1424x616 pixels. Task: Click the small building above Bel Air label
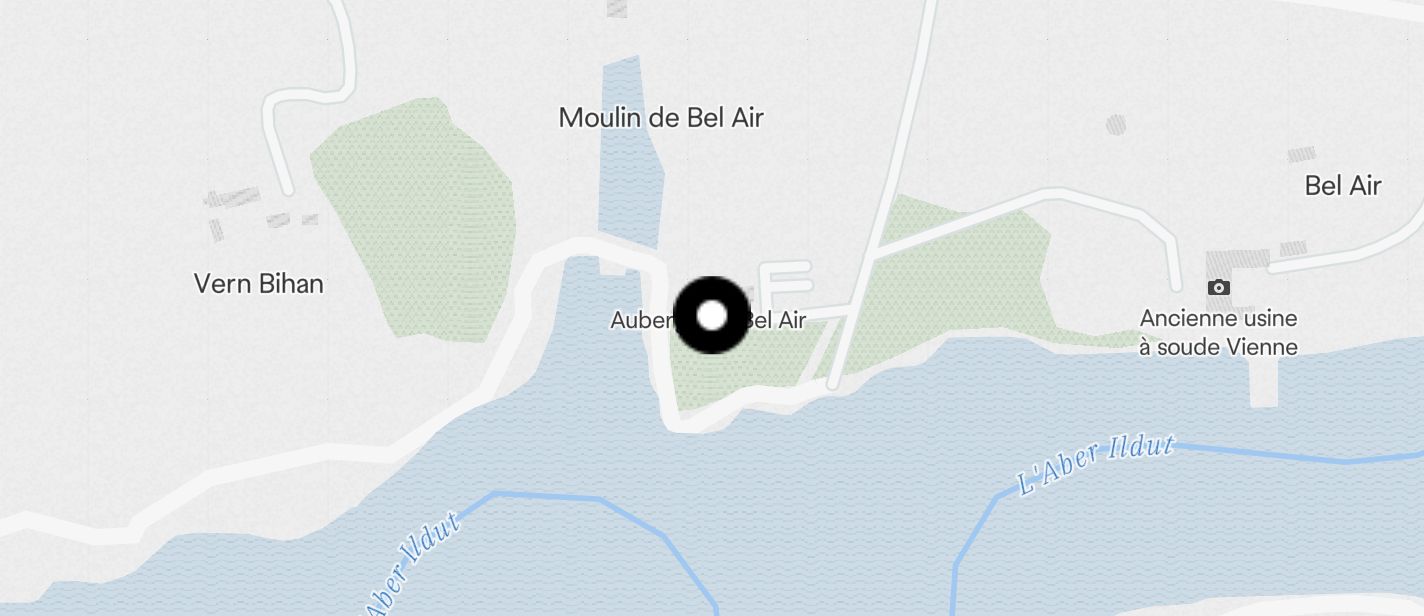tap(1301, 154)
